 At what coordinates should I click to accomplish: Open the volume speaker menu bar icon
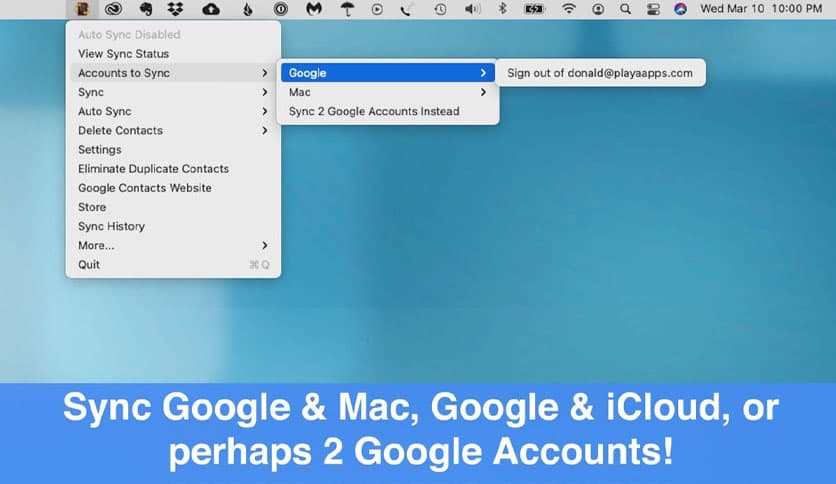tap(472, 9)
